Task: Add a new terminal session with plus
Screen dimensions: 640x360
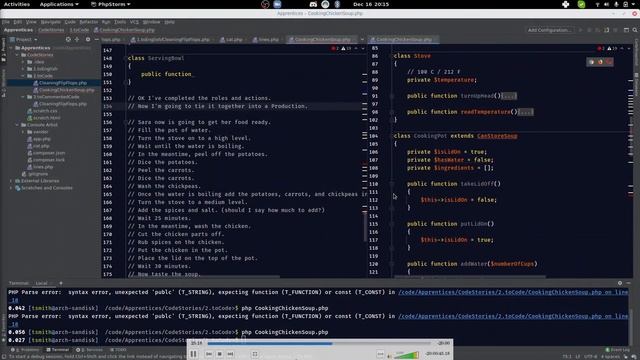Action: click(x=61, y=283)
